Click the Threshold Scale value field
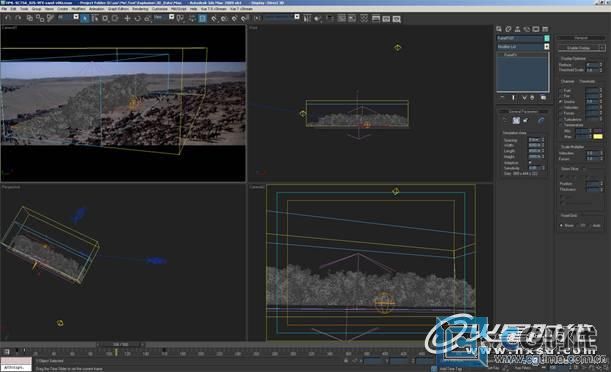611x372 pixels. (592, 70)
